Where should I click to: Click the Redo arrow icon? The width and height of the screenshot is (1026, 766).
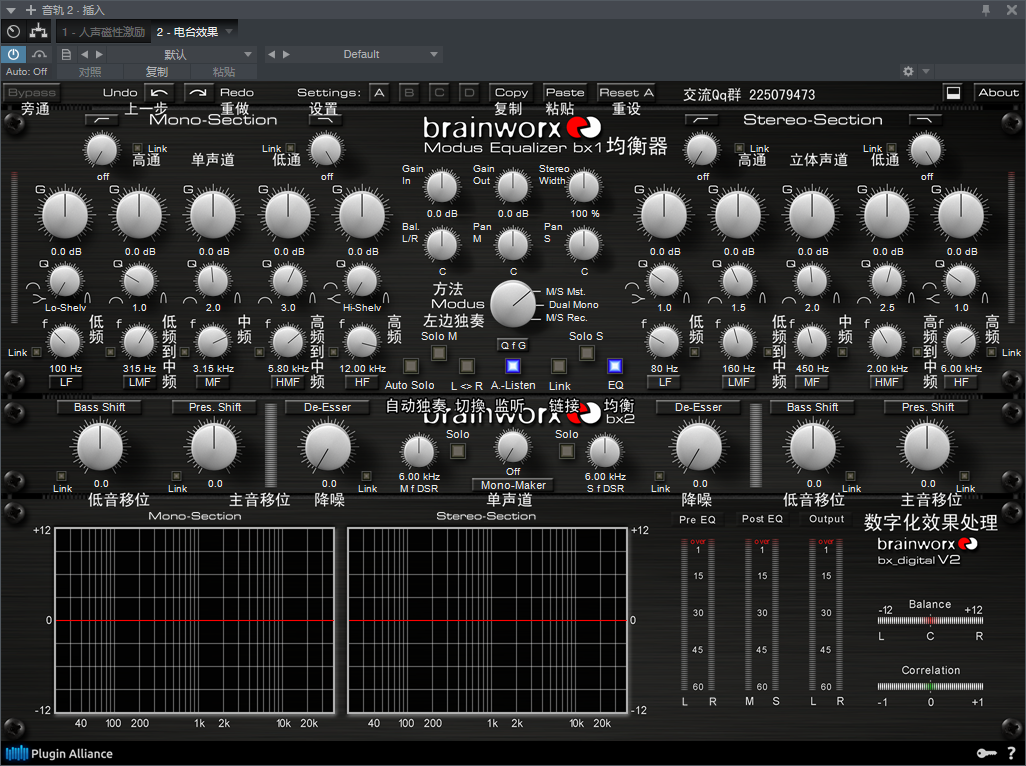(198, 93)
